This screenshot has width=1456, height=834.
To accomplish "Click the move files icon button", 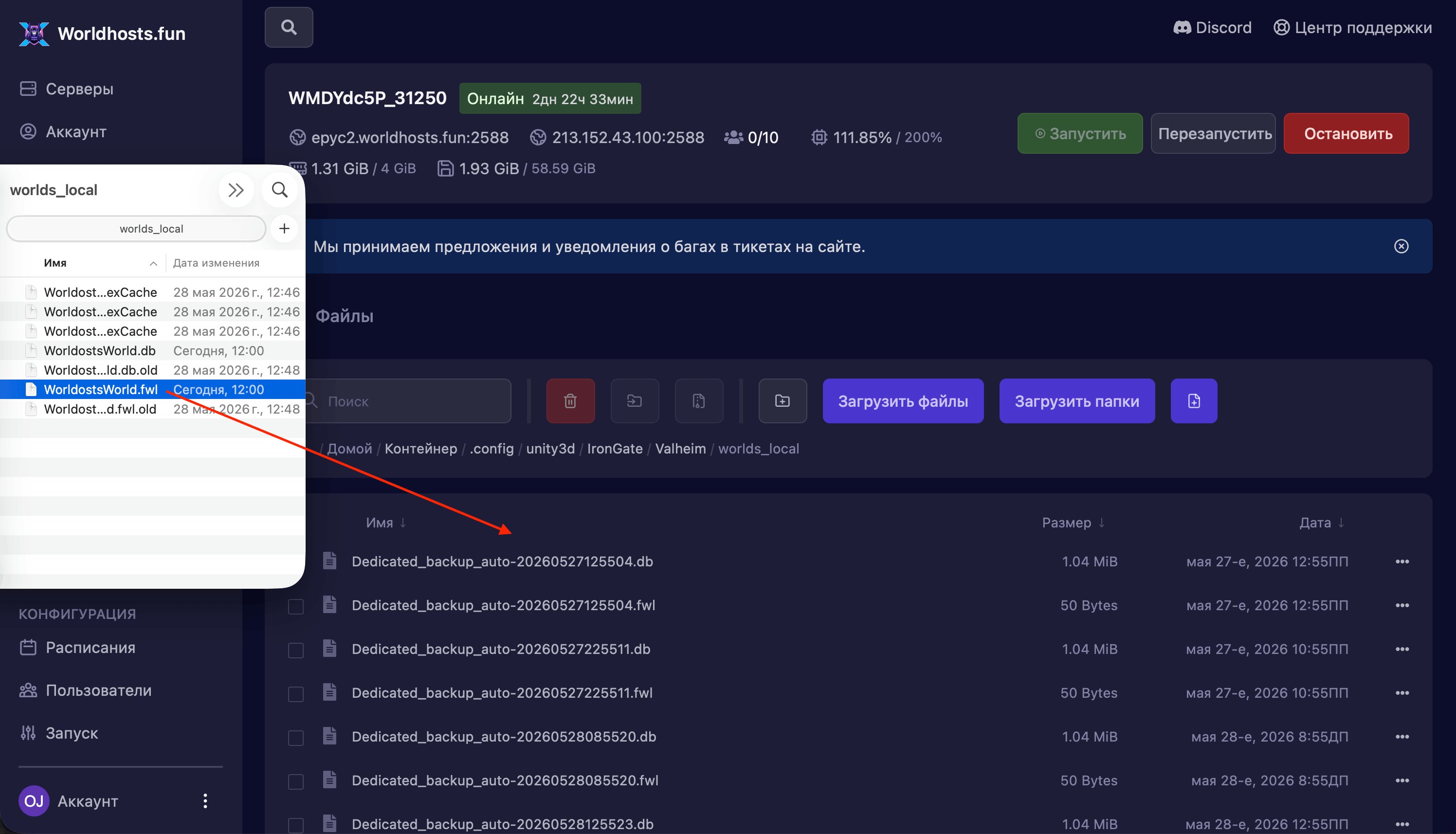I will (x=635, y=401).
